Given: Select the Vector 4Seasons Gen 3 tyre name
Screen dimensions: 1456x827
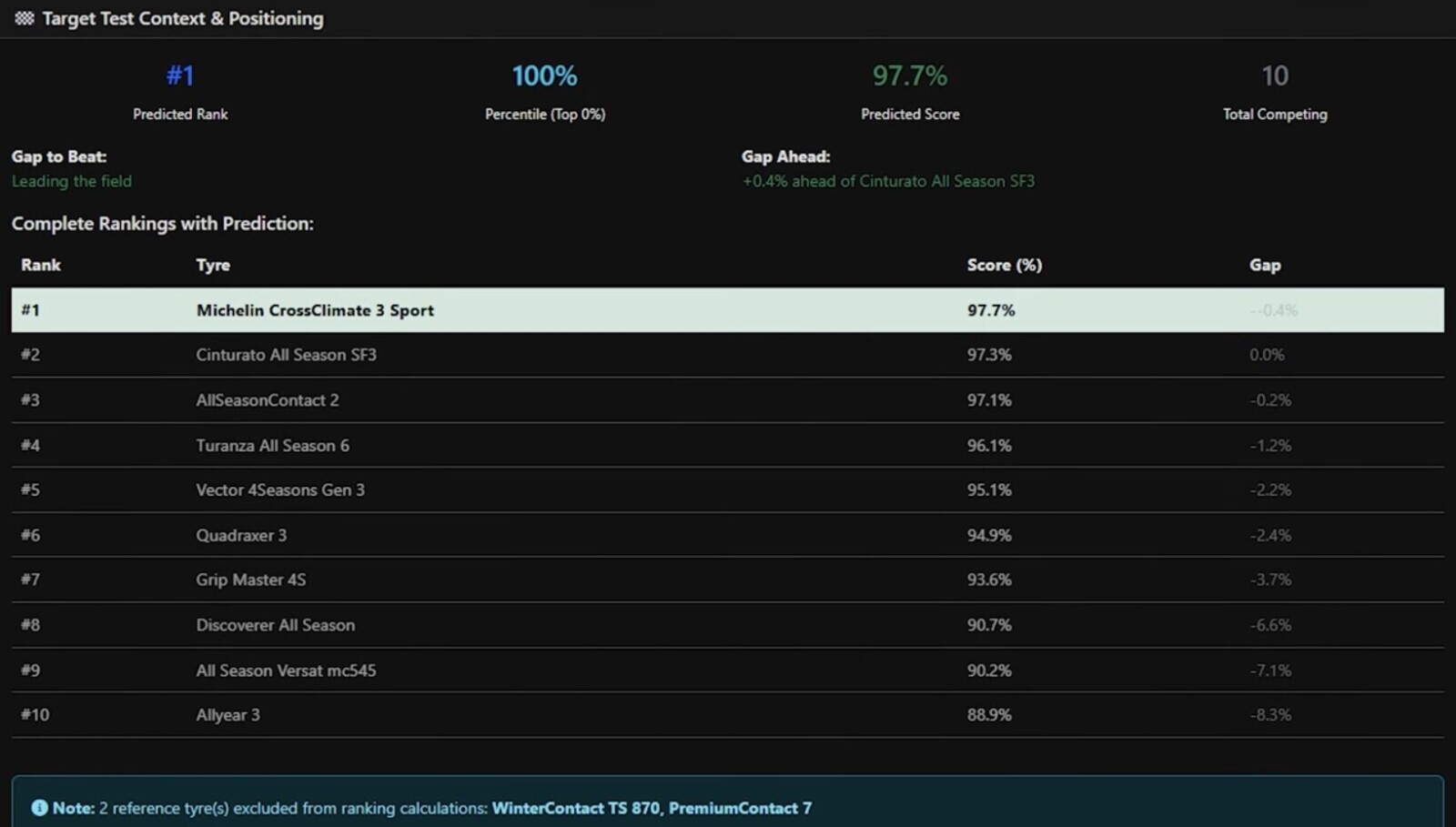Looking at the screenshot, I should pos(280,489).
